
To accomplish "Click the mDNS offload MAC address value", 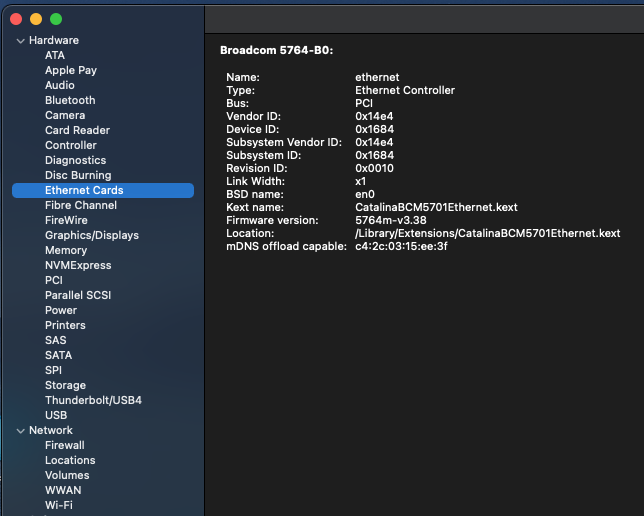I will pyautogui.click(x=401, y=246).
